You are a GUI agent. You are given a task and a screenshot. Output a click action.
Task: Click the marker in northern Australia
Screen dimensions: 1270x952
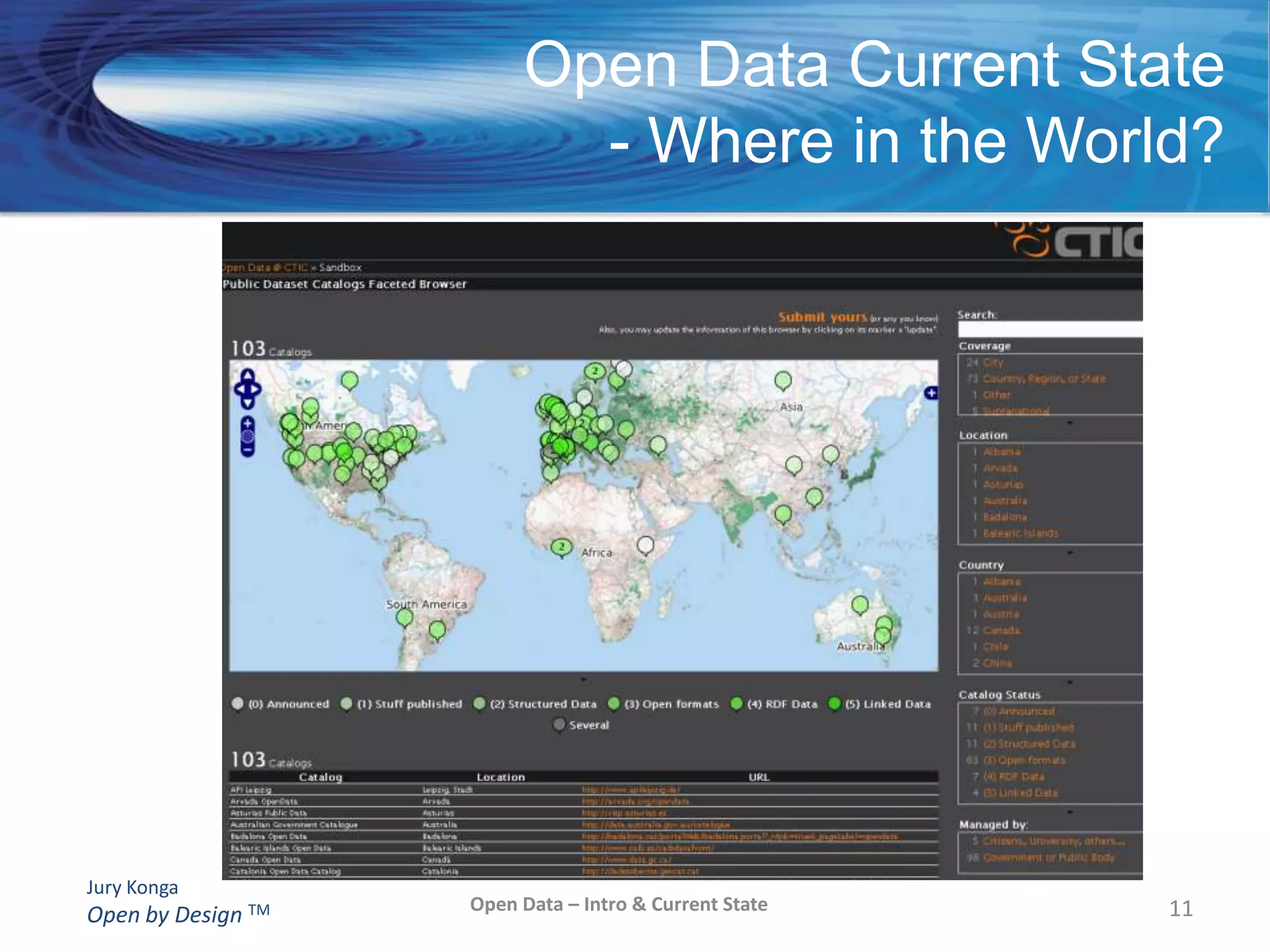[x=860, y=606]
